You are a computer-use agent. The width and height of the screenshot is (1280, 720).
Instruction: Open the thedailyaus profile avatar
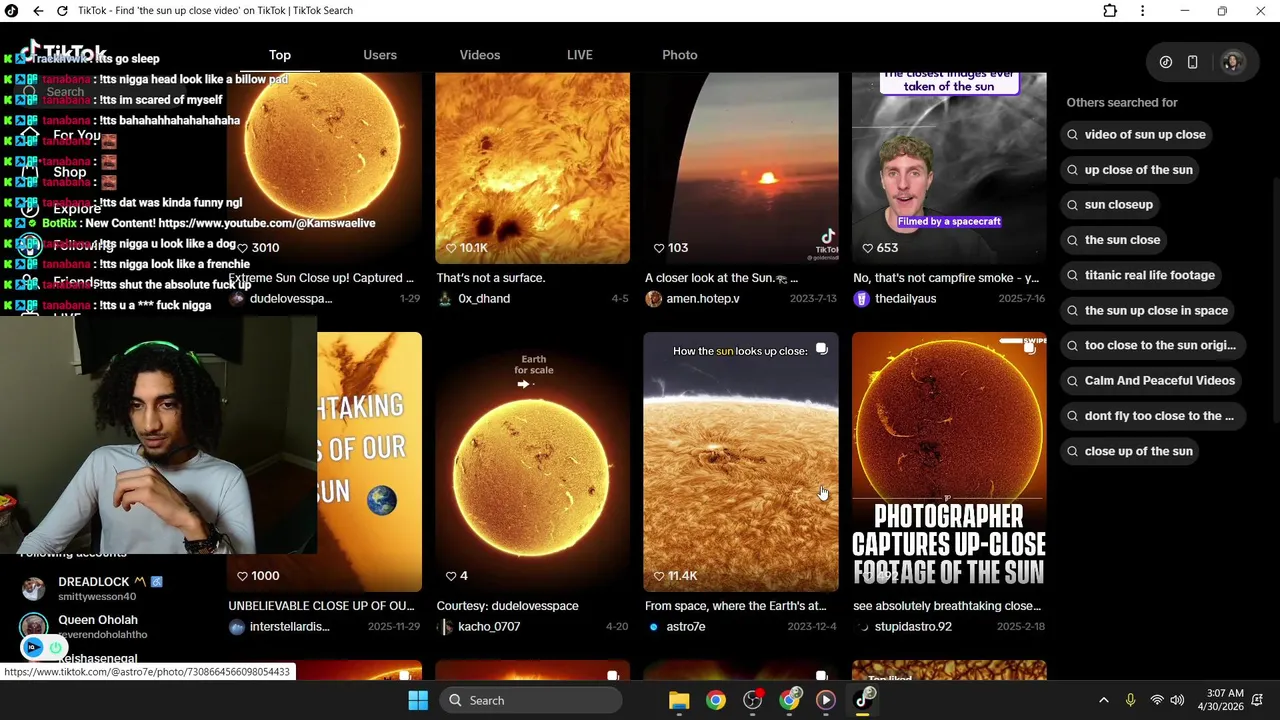861,299
